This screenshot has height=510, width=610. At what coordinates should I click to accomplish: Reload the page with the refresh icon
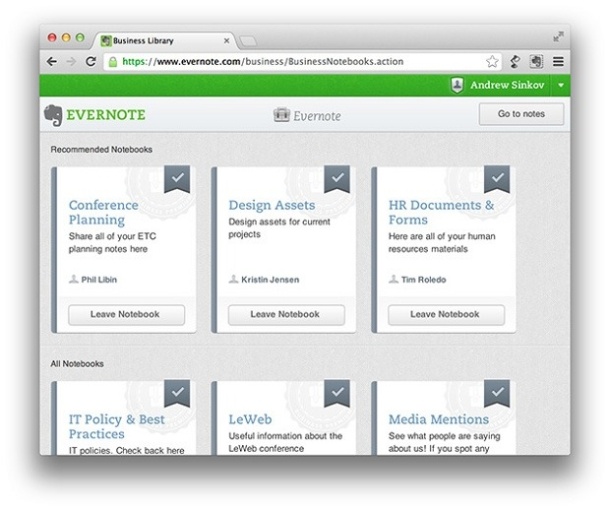click(x=91, y=61)
